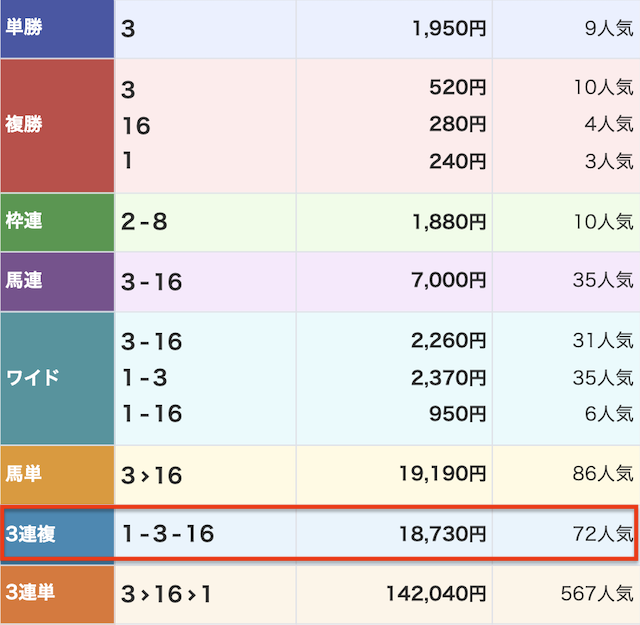
Task: Click the 567人気 popularity value
Action: pos(597,594)
